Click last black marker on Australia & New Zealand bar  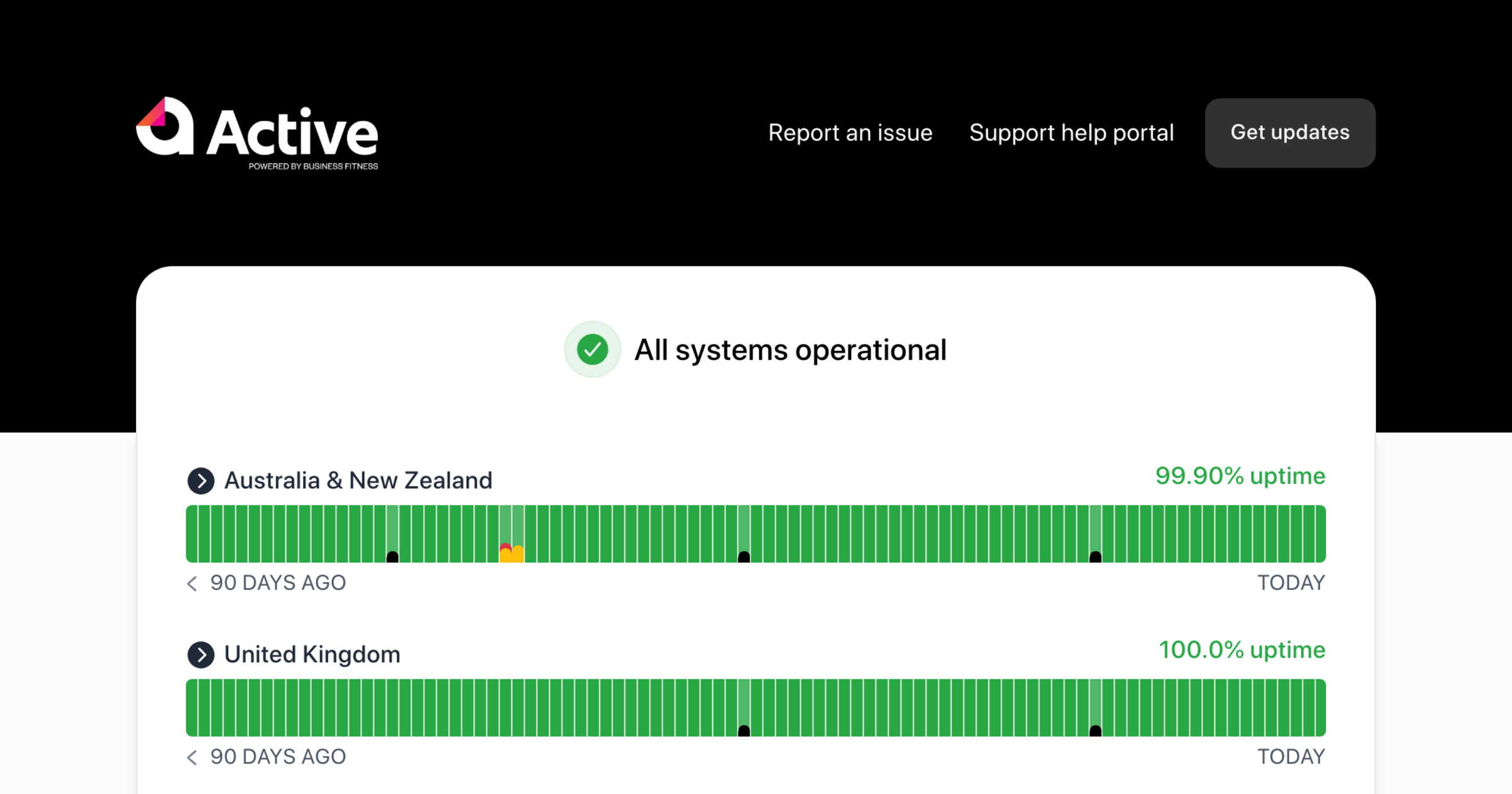click(1096, 556)
